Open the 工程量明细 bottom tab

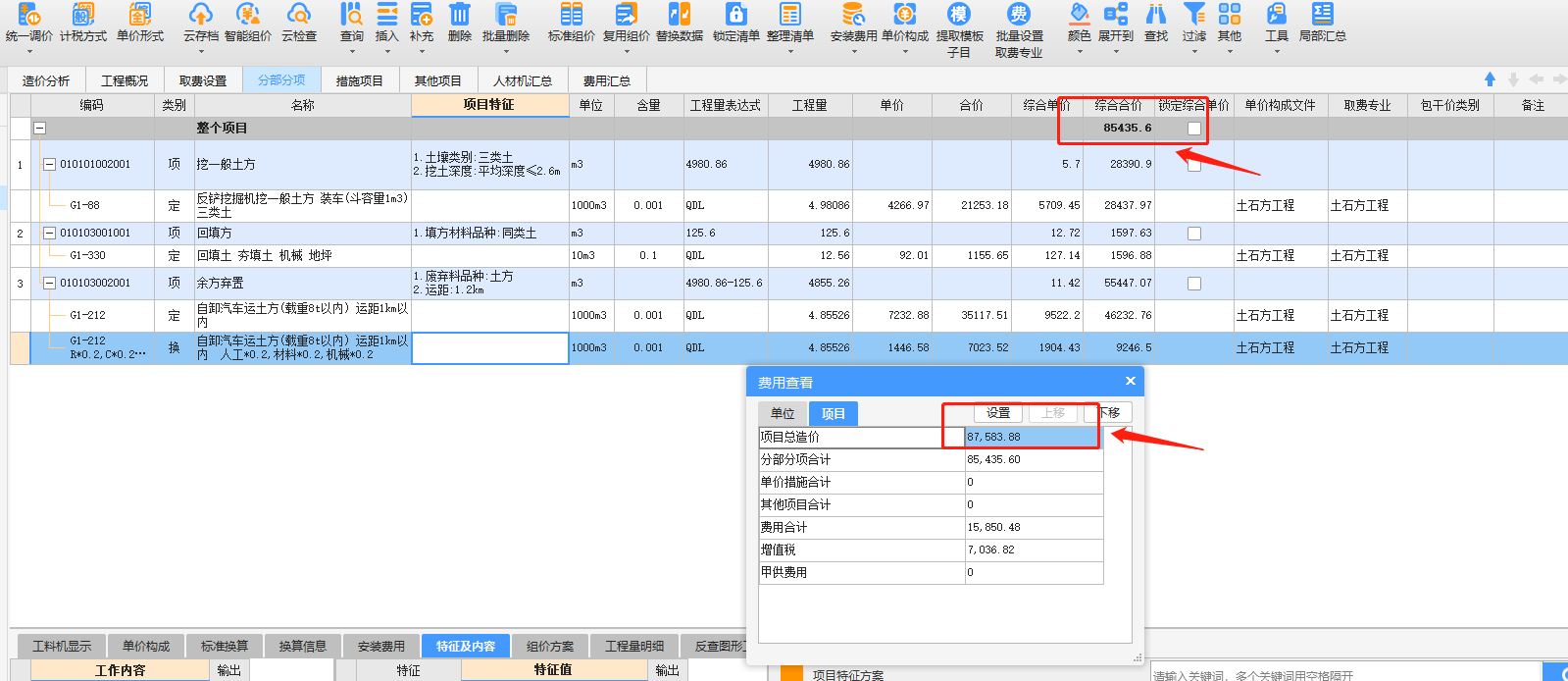click(x=634, y=646)
